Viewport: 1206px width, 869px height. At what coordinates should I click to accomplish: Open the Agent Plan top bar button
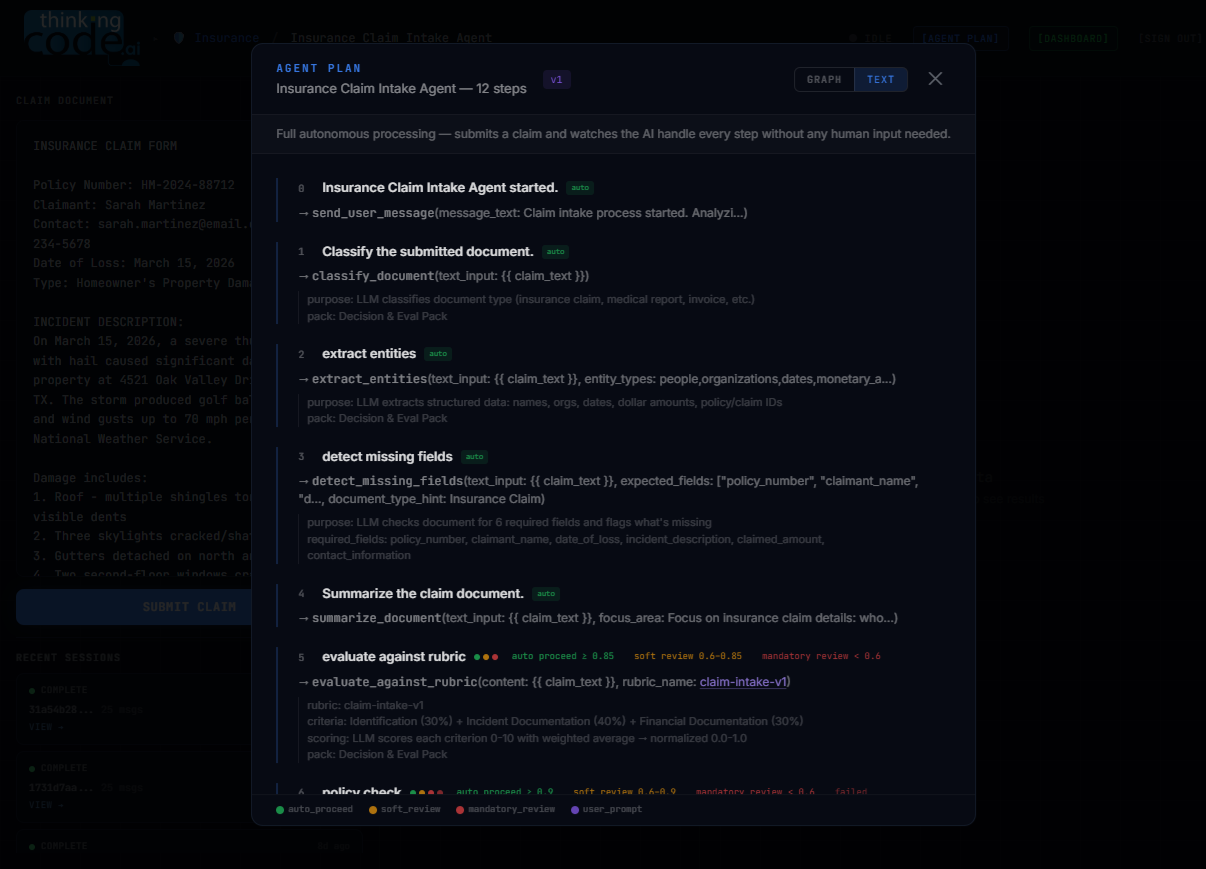click(x=960, y=39)
